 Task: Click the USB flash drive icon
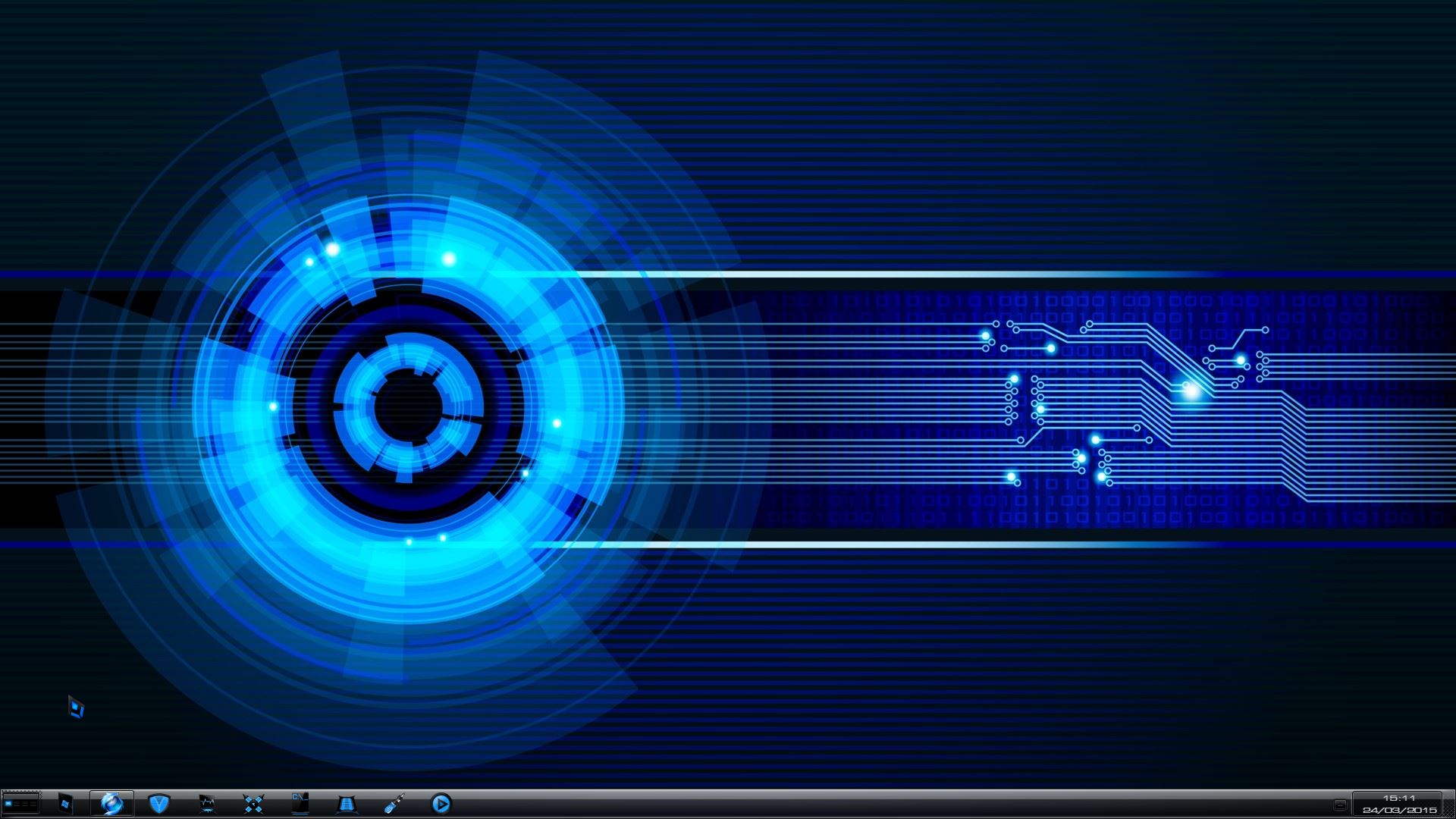coord(394,803)
